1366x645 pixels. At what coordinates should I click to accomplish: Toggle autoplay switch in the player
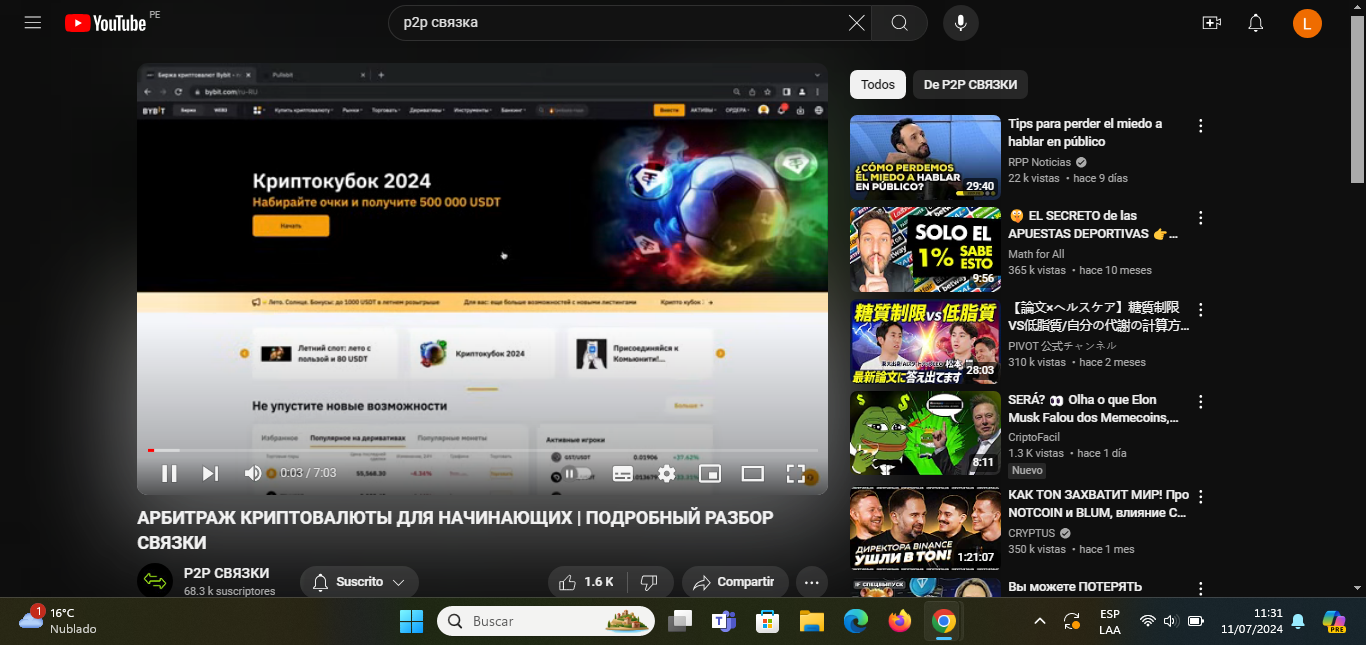(x=578, y=473)
